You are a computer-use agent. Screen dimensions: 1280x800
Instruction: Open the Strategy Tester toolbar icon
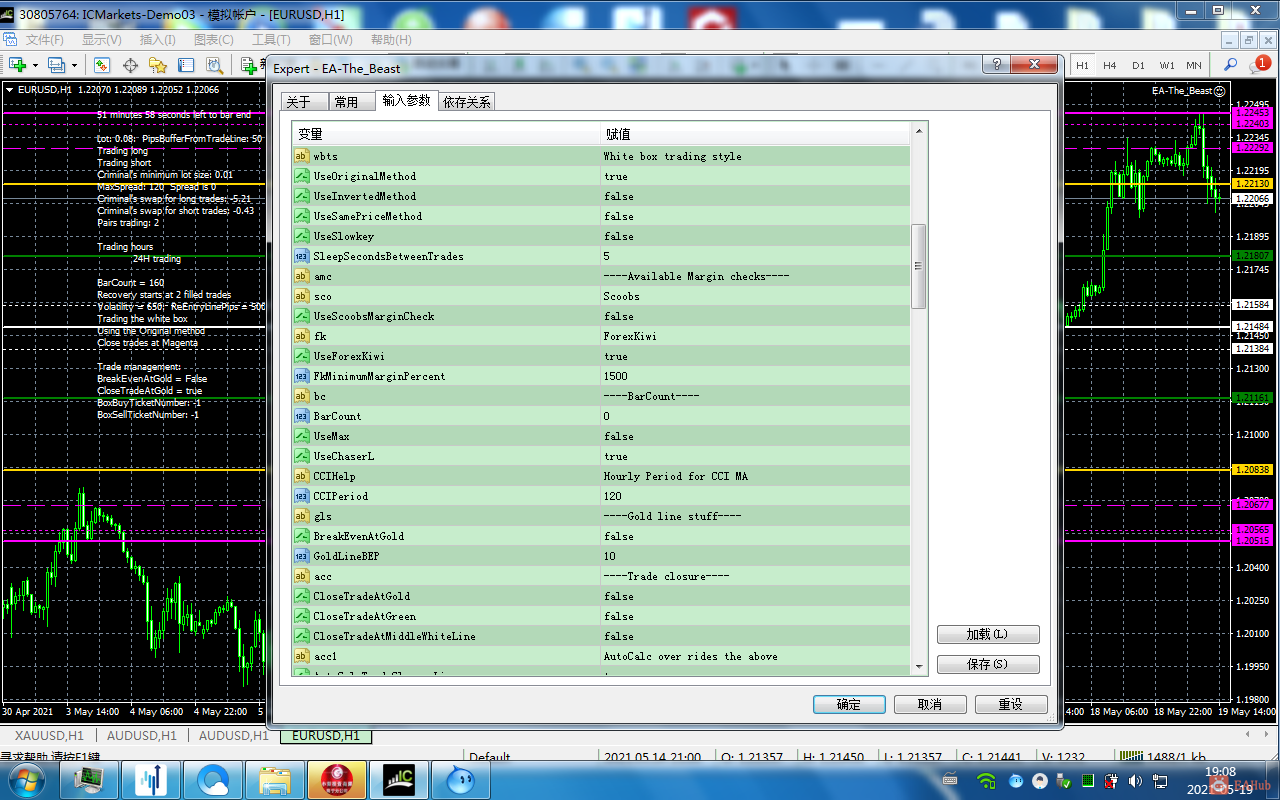coord(214,65)
